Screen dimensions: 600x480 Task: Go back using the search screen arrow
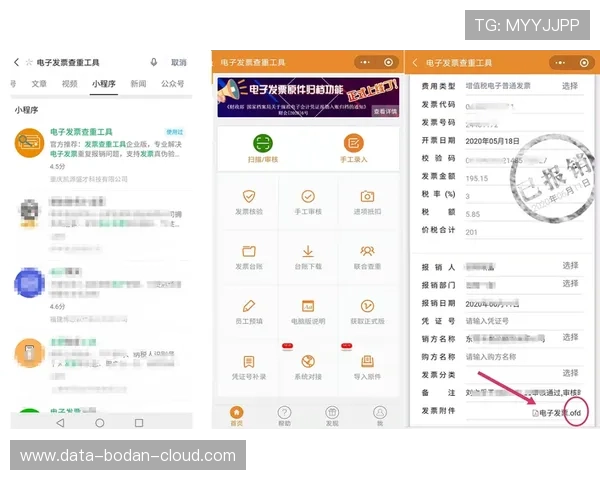(x=16, y=62)
